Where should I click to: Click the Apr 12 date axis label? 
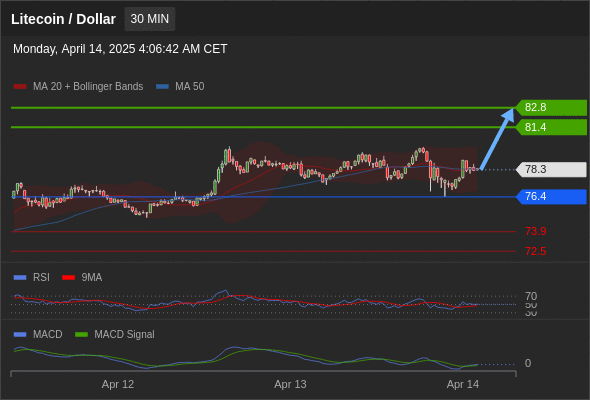118,385
